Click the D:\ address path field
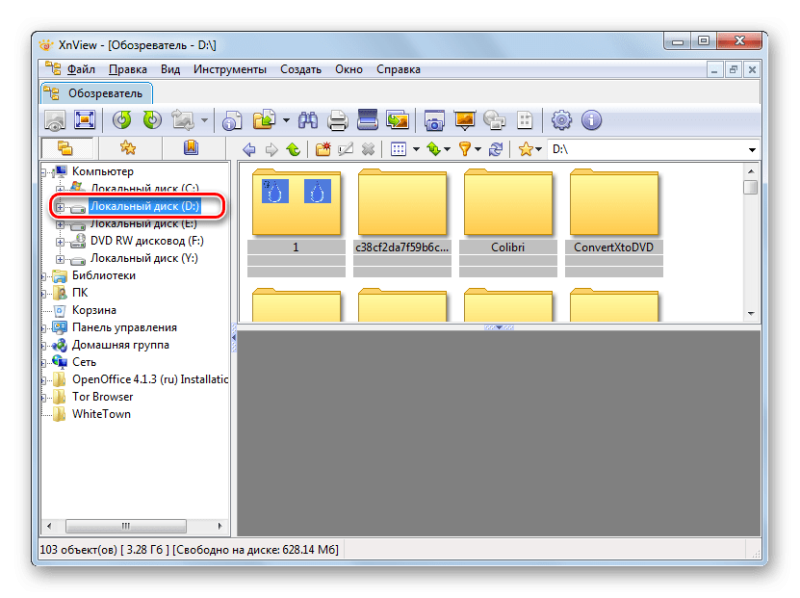This screenshot has height=598, width=800. tap(647, 150)
